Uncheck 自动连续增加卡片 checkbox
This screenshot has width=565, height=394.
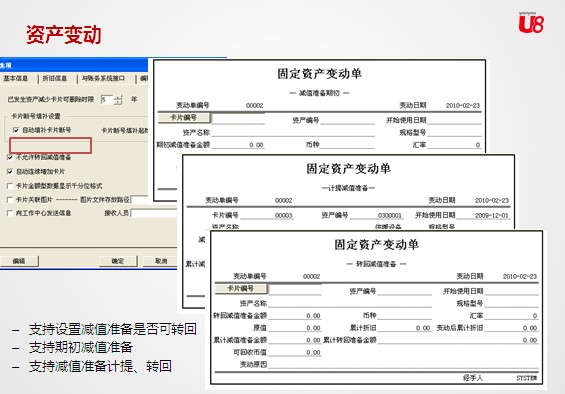pyautogui.click(x=10, y=172)
